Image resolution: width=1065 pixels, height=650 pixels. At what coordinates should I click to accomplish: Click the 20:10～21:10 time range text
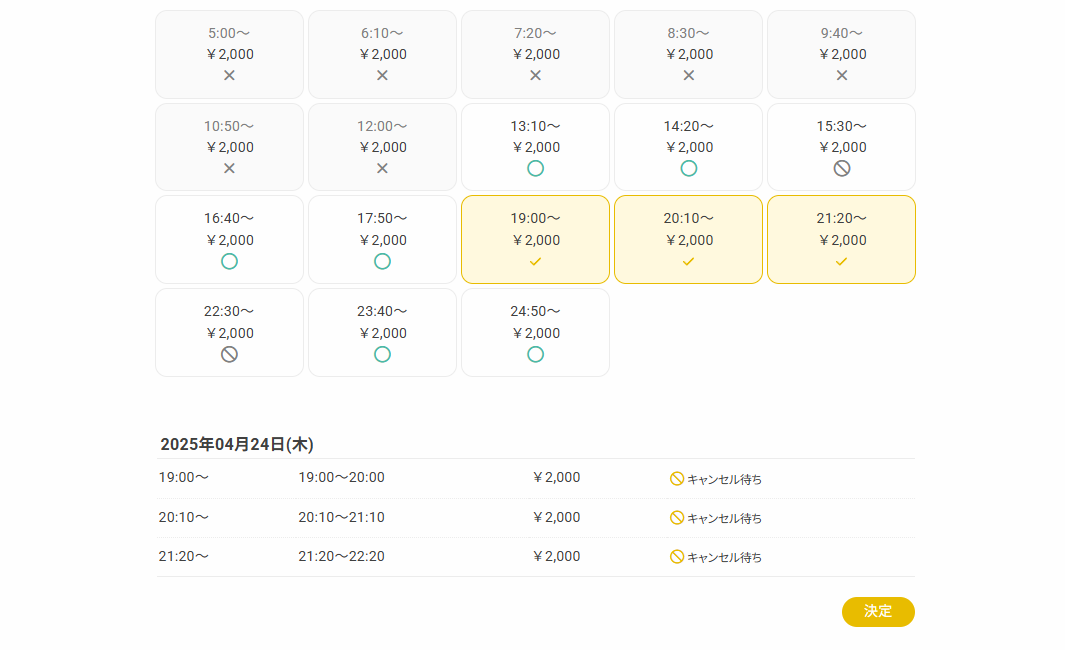click(342, 518)
